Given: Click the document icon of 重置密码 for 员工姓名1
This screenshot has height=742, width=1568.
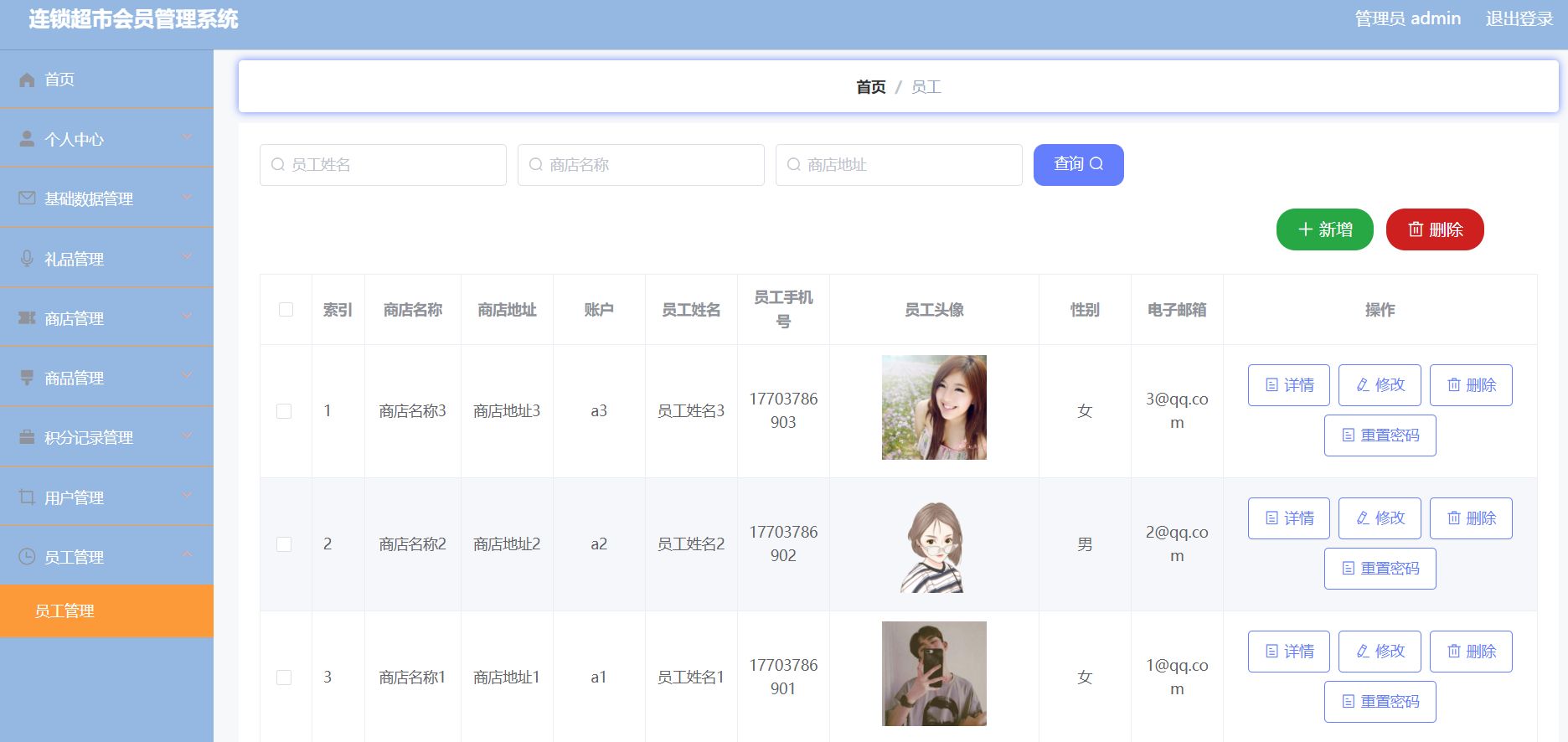Looking at the screenshot, I should click(1348, 702).
